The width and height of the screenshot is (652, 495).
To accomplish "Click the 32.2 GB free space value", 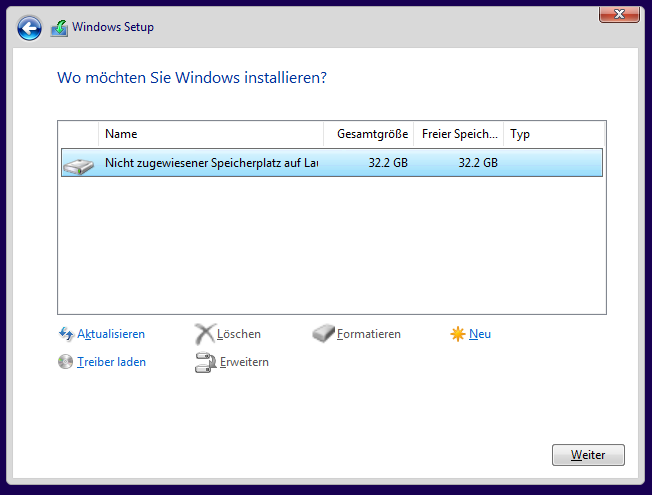I will tap(478, 163).
